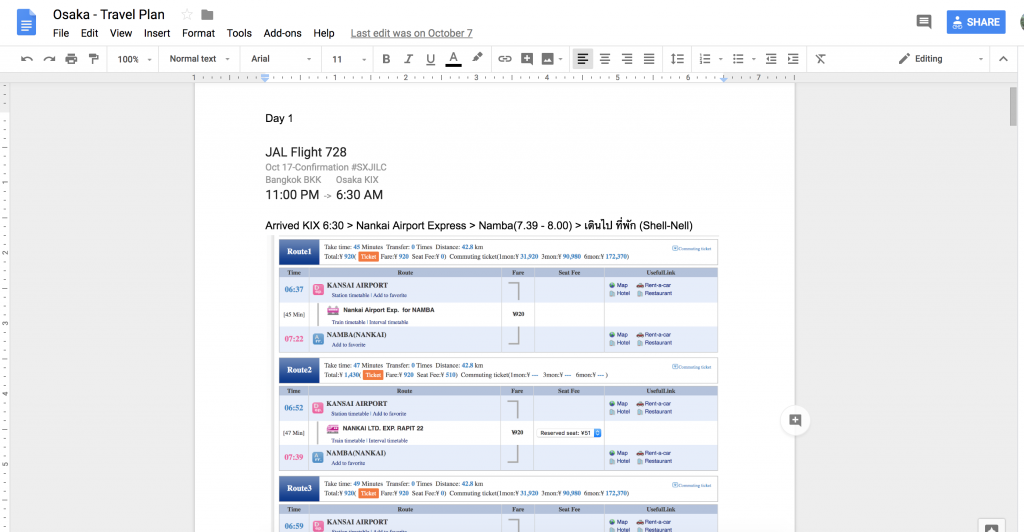Screen dimensions: 1024x532
Task: Open Last edit was on October 7 link
Action: [x=411, y=33]
